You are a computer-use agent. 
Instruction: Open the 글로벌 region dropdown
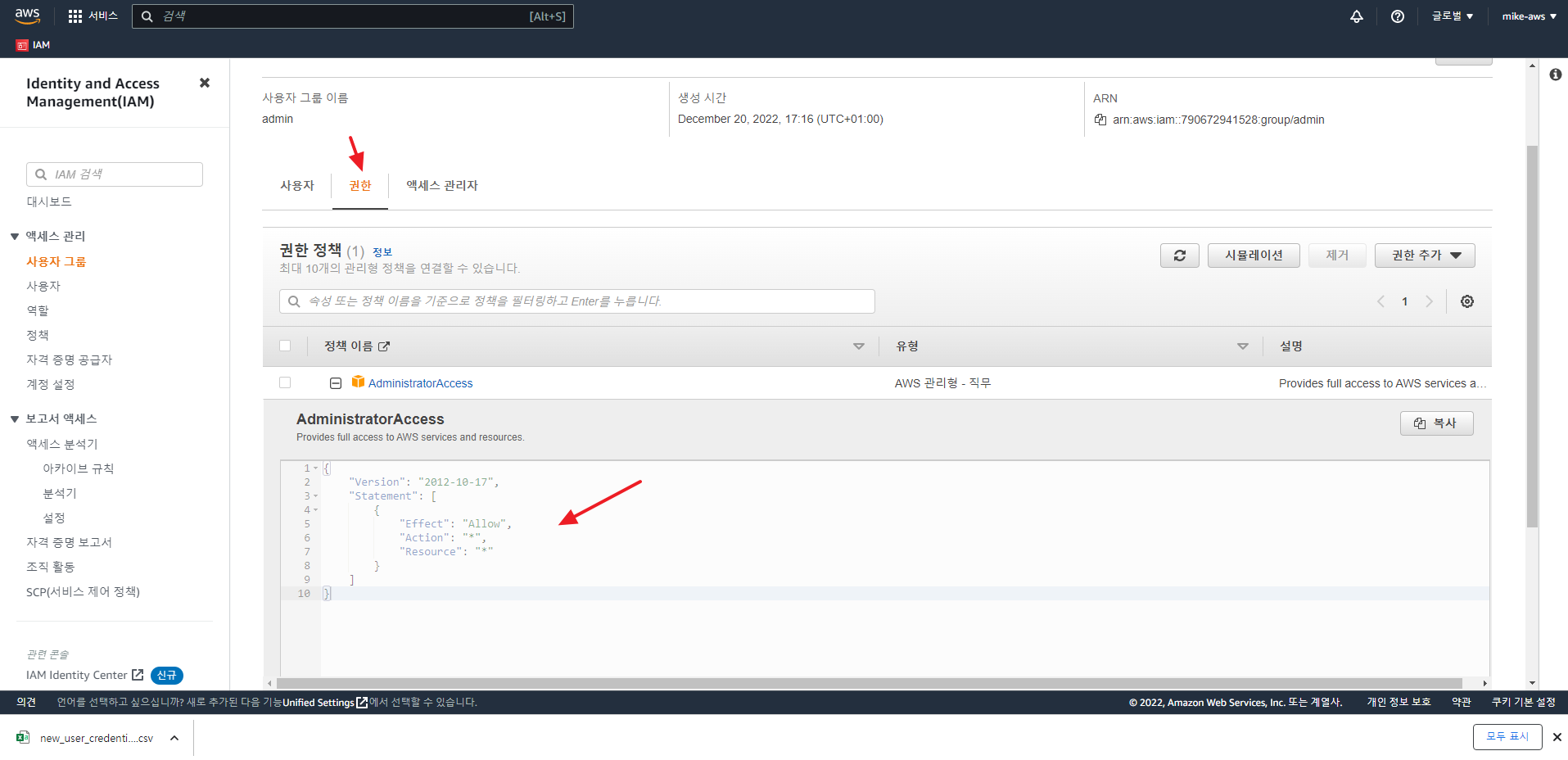(1453, 16)
